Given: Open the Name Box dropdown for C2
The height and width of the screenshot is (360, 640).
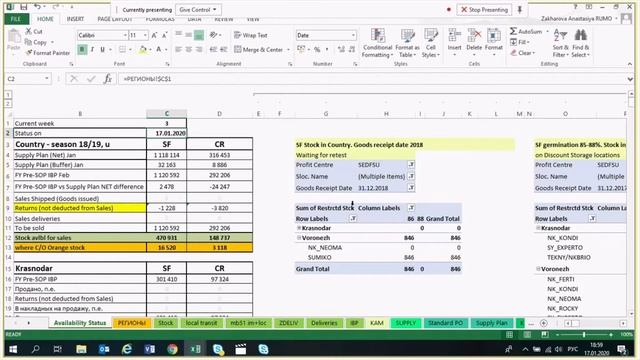Looking at the screenshot, I should 47,78.
